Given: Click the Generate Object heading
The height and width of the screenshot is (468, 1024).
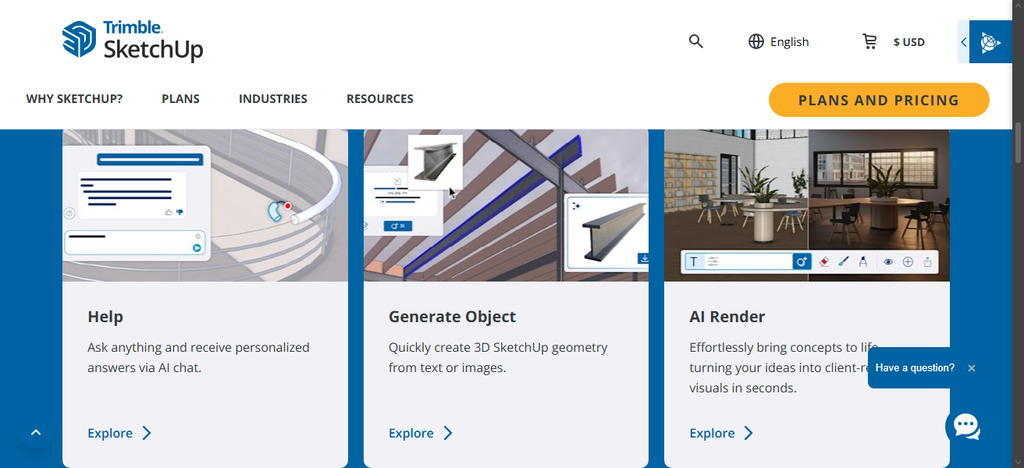Looking at the screenshot, I should [452, 317].
